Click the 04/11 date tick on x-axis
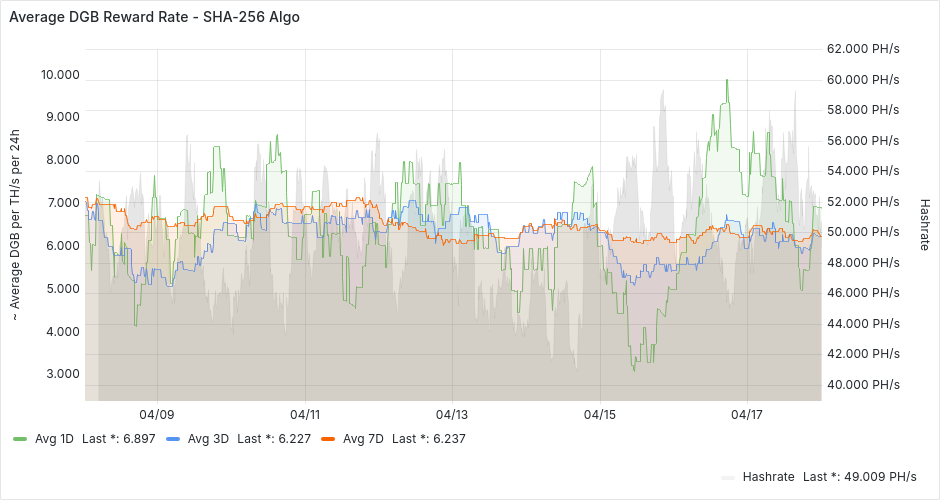This screenshot has height=500, width=940. [305, 413]
